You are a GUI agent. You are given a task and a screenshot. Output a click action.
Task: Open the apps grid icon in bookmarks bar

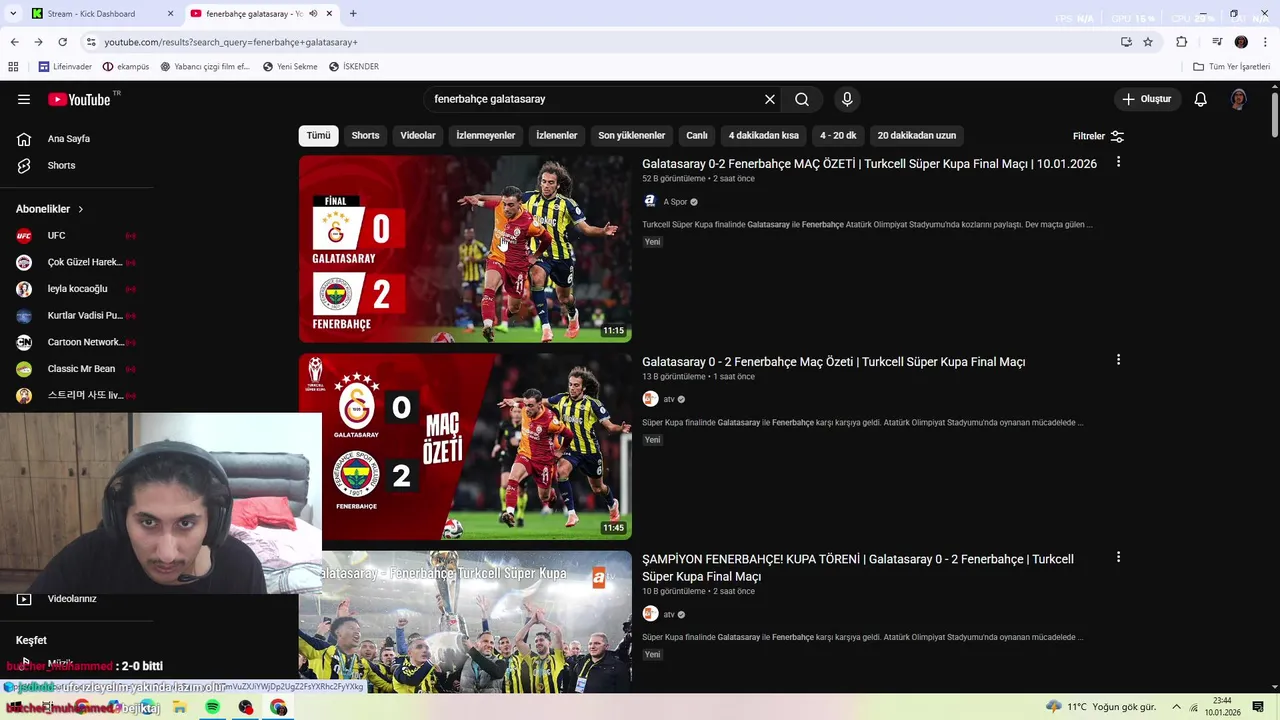13,67
